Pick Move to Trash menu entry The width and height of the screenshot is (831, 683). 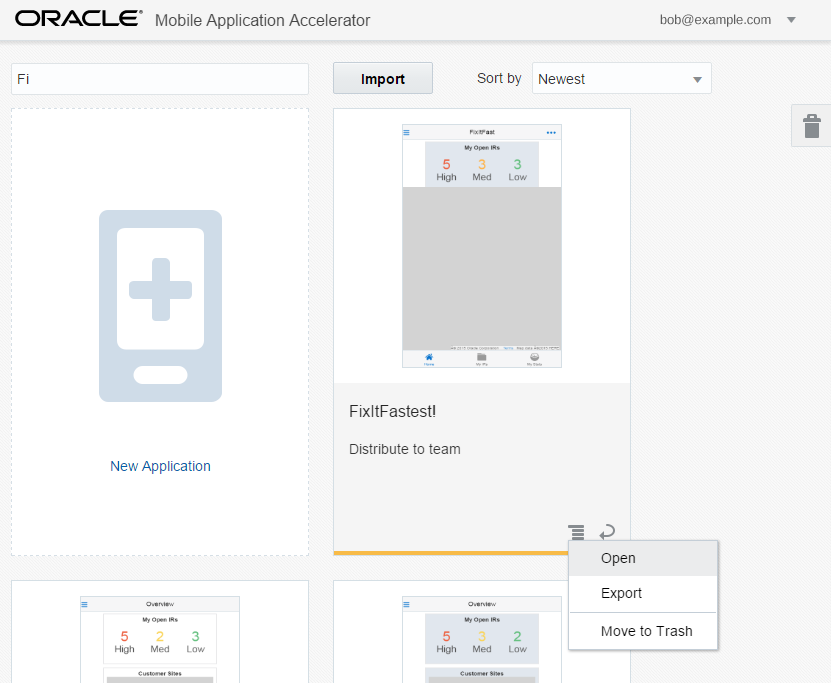643,631
